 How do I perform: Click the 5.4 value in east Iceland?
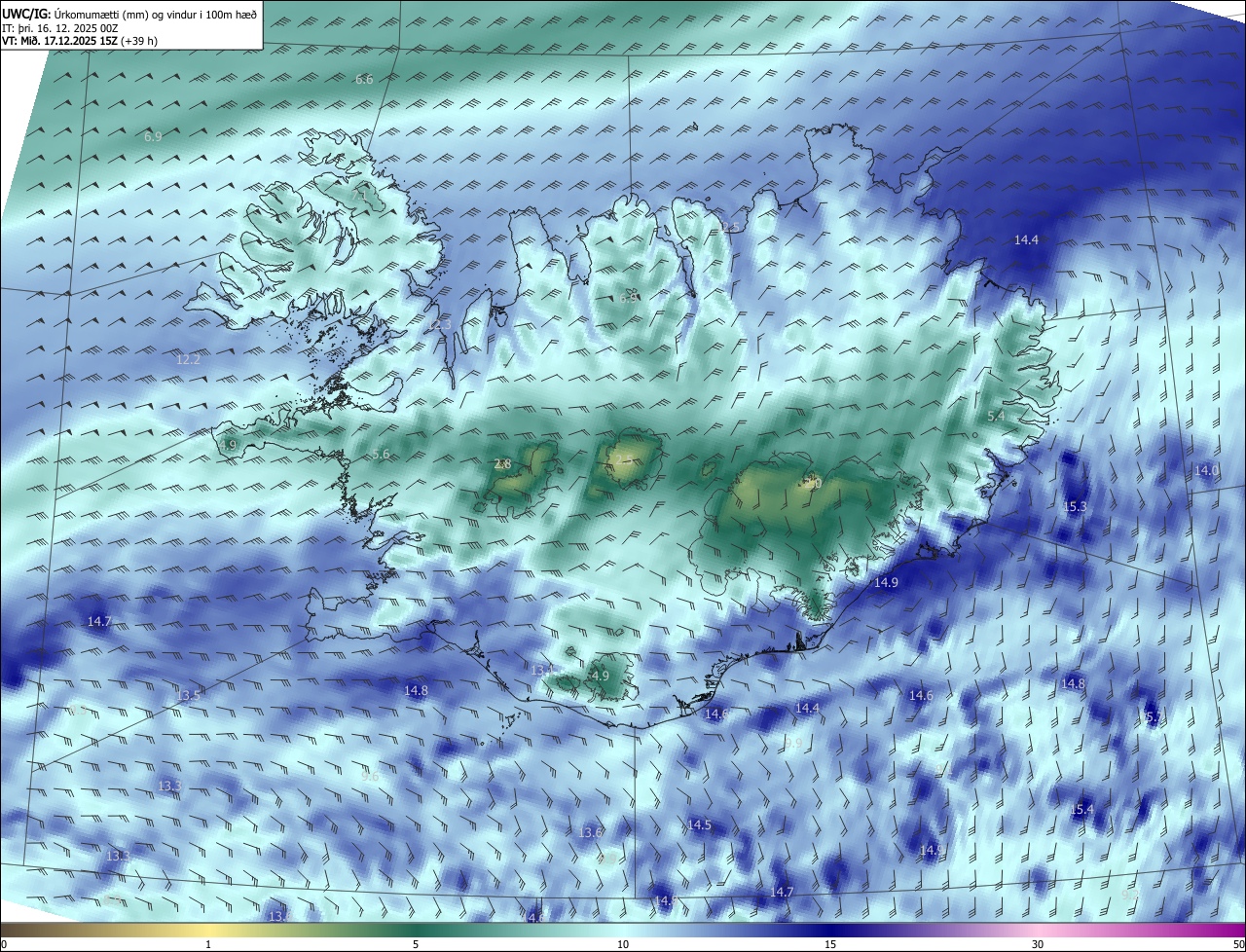pyautogui.click(x=996, y=416)
